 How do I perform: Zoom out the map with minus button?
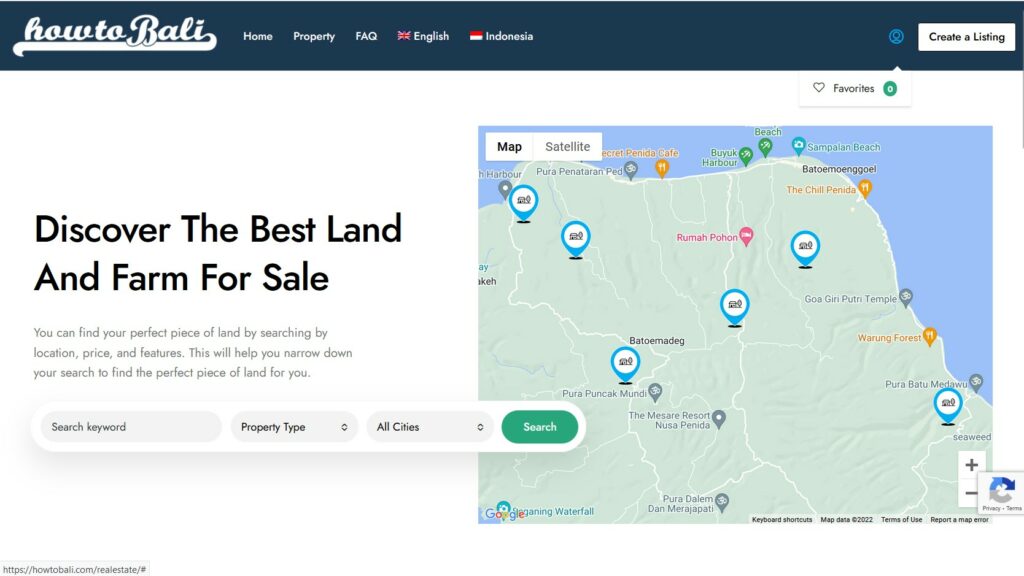[970, 493]
